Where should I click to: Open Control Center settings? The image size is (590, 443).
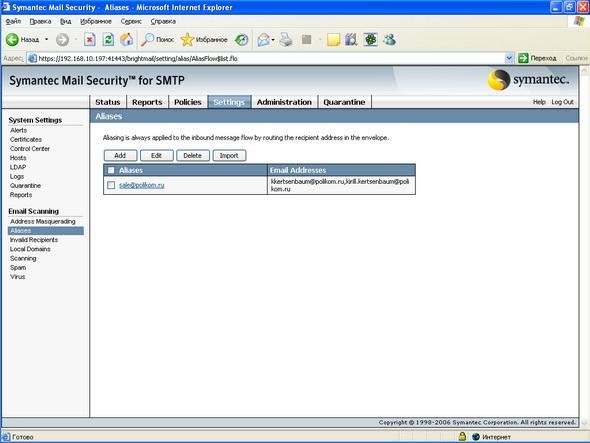point(30,149)
